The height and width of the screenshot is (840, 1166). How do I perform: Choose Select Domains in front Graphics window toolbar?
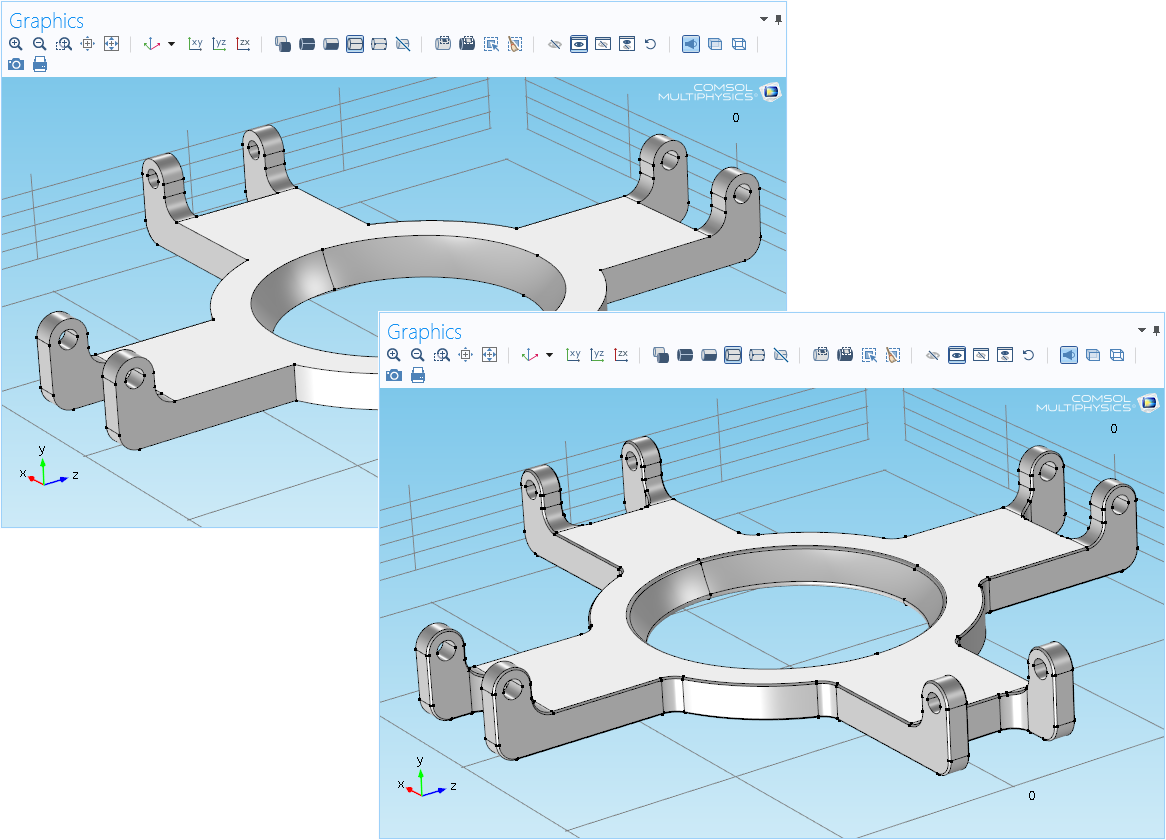685,355
